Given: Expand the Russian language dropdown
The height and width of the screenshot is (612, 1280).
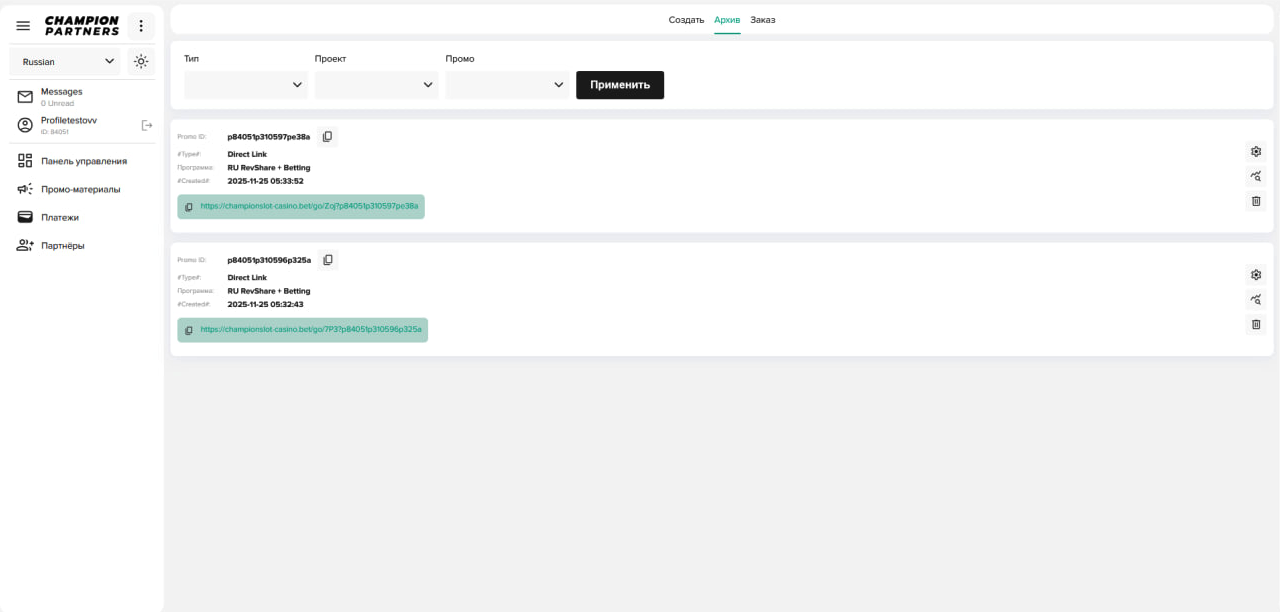Looking at the screenshot, I should 65,61.
